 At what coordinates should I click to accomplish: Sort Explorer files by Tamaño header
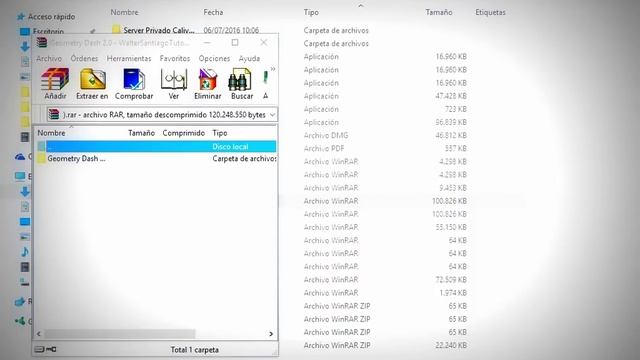[439, 12]
